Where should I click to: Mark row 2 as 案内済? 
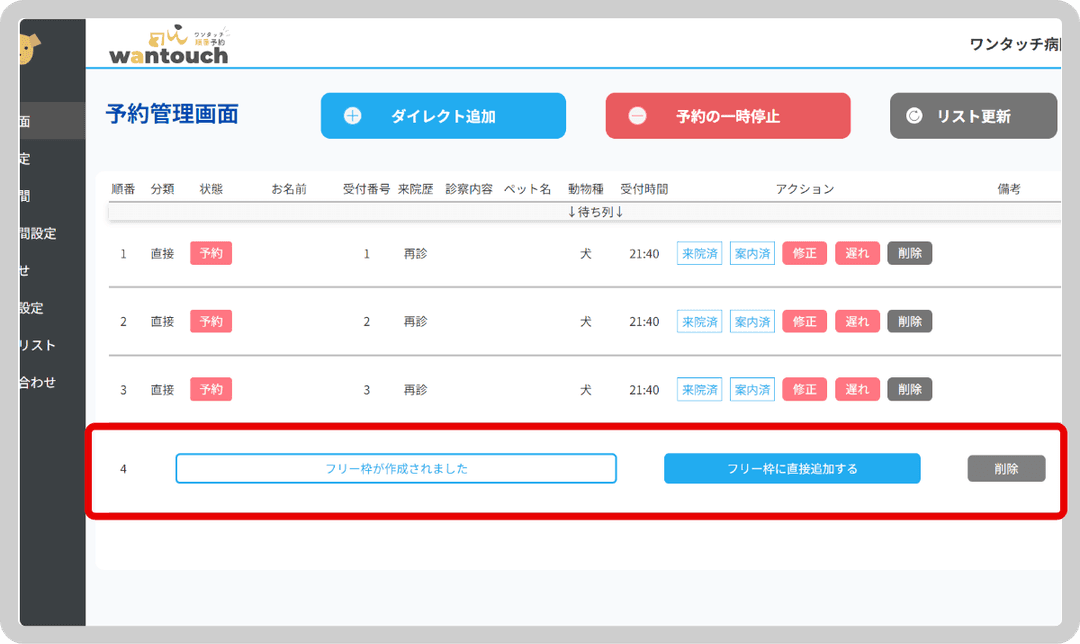coord(752,322)
